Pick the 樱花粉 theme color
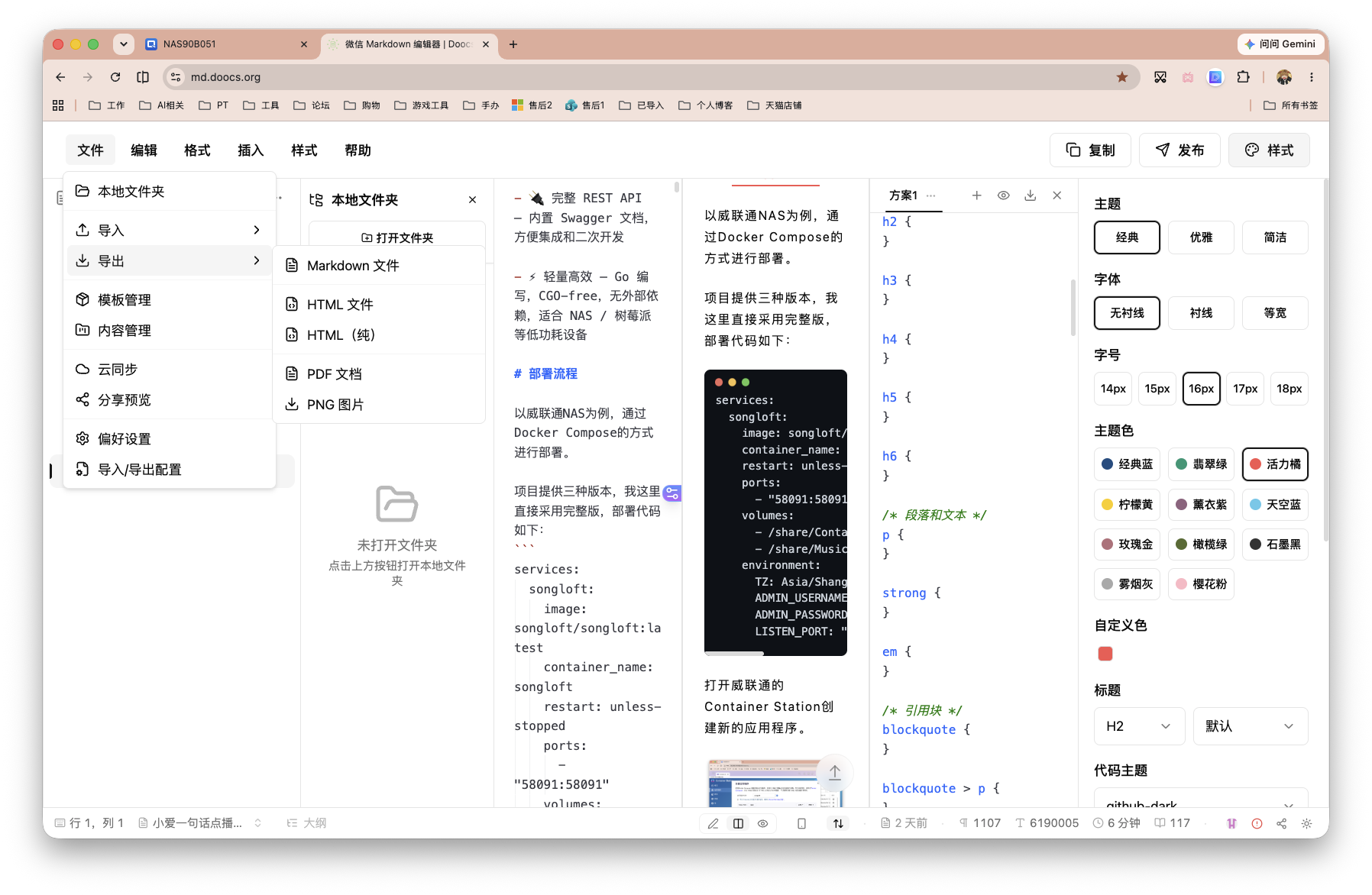This screenshot has width=1372, height=895. coord(1201,584)
